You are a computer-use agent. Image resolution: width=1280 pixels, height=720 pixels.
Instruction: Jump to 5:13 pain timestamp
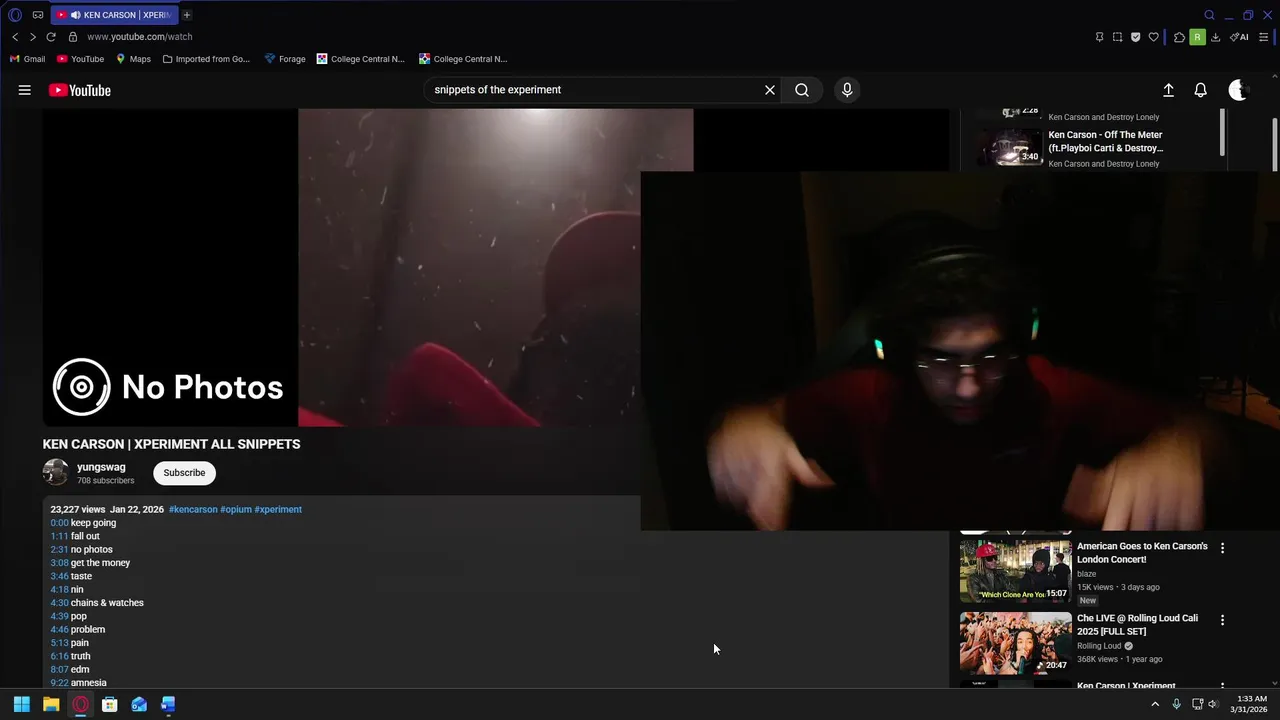tap(60, 643)
